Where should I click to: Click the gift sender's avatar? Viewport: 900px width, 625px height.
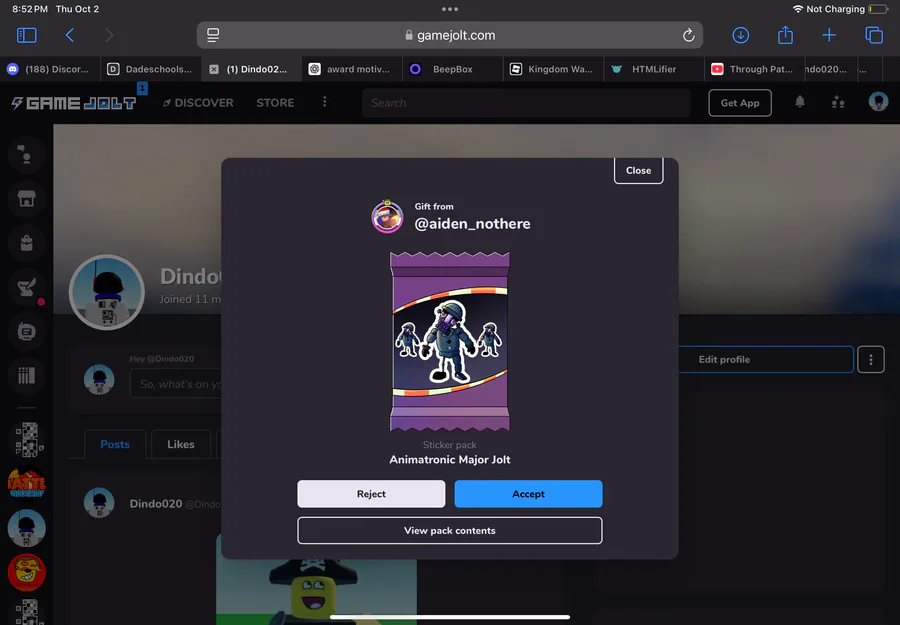click(387, 217)
